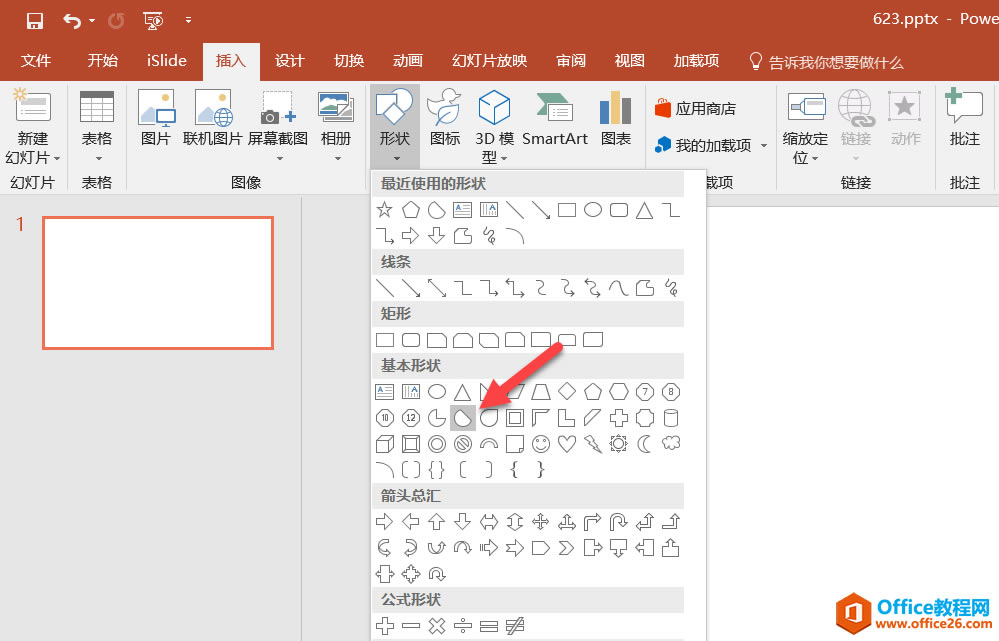Select the pie shape in basic shapes
This screenshot has width=999, height=641.
(436, 418)
